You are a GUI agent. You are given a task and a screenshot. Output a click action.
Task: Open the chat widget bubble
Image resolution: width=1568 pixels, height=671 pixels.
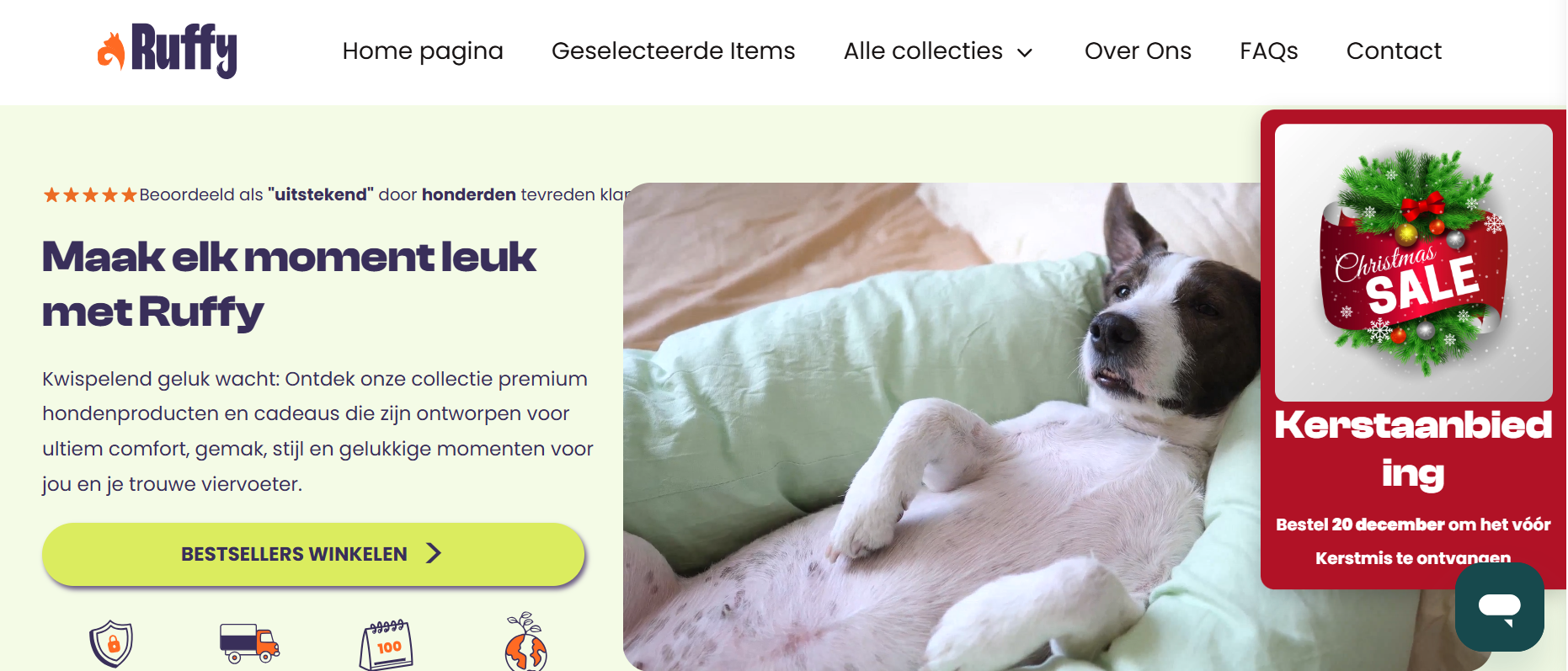click(x=1499, y=606)
